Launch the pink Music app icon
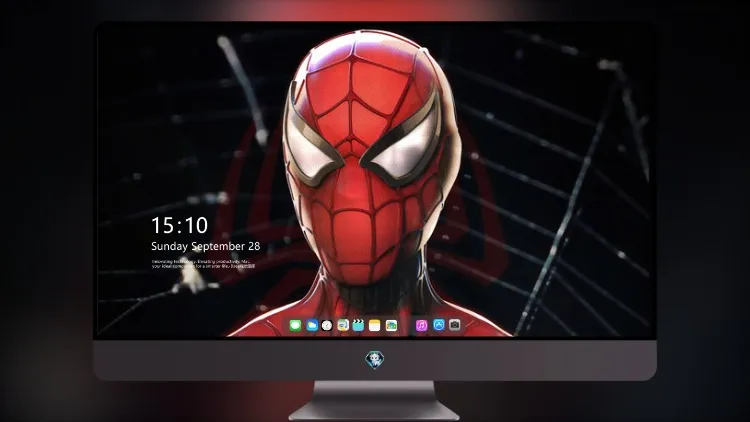Image resolution: width=750 pixels, height=422 pixels. coord(421,325)
